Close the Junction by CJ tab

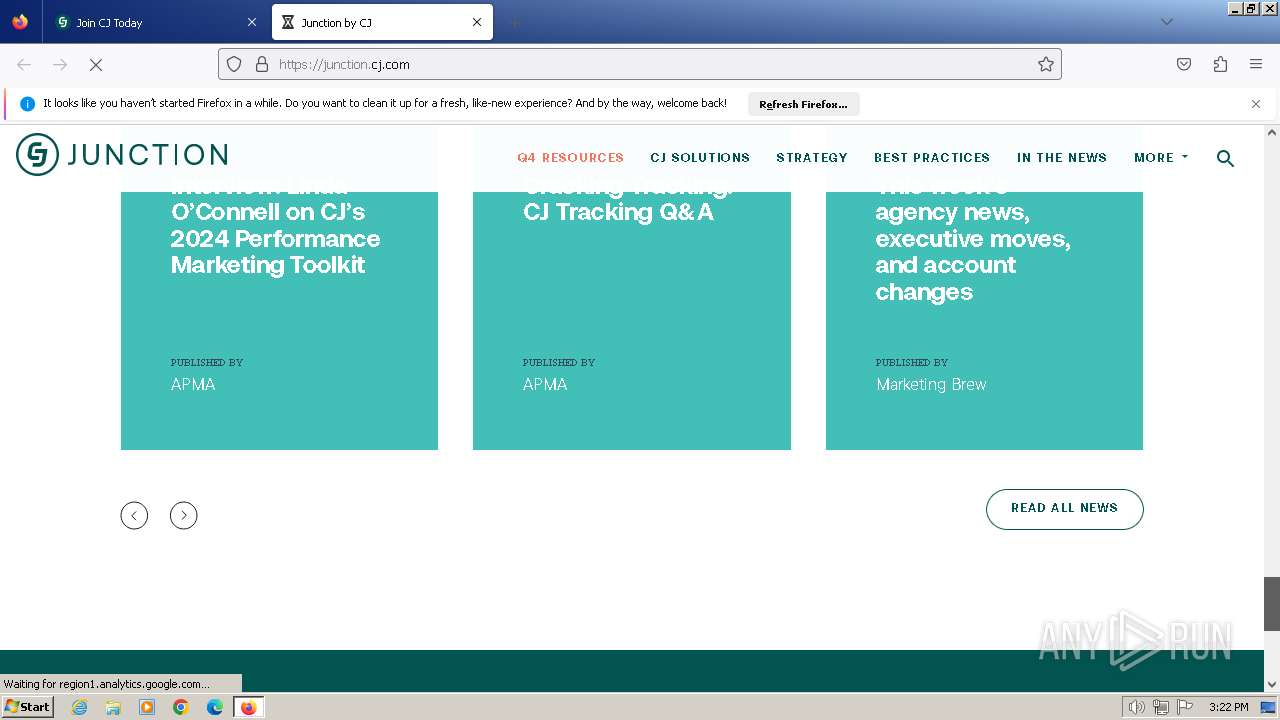(477, 22)
